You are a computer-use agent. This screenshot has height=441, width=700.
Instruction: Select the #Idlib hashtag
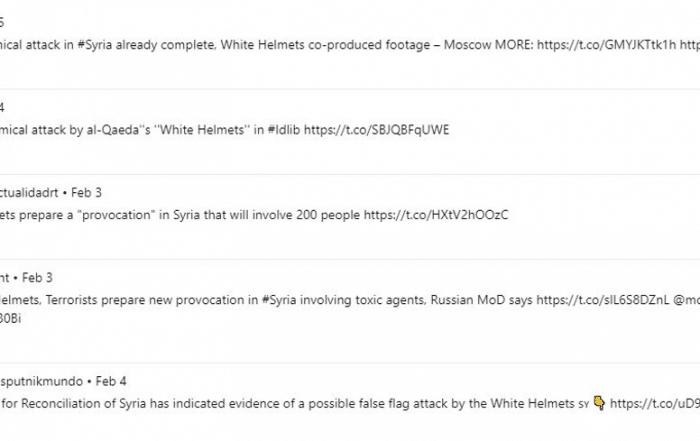coord(283,130)
